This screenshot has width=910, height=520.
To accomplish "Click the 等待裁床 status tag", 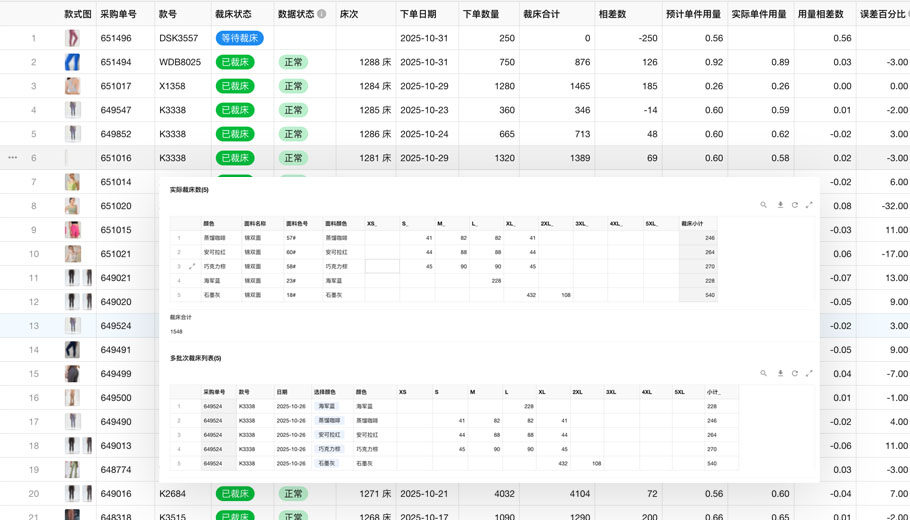I will click(239, 38).
